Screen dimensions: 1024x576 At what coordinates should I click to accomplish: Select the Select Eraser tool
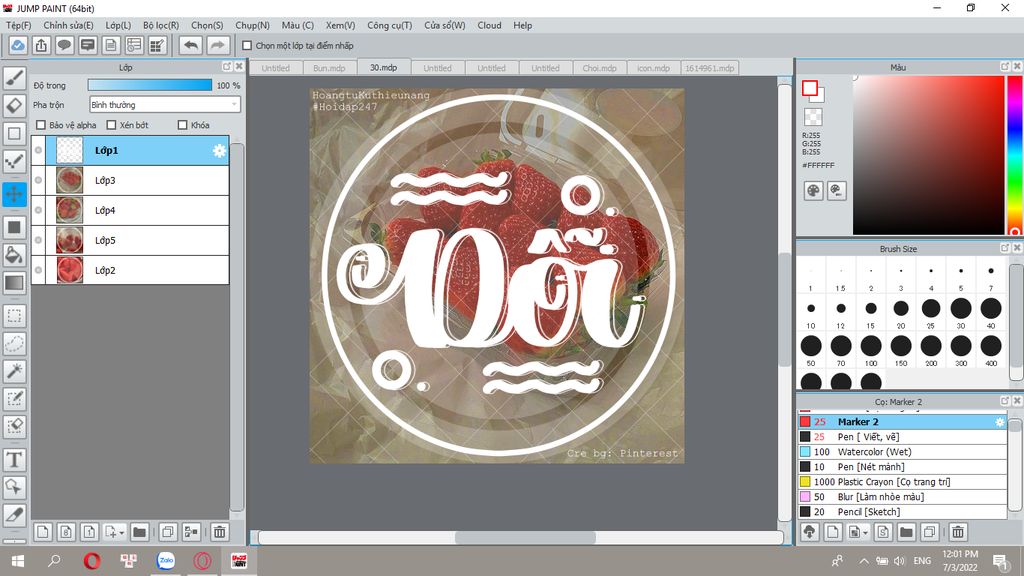point(14,426)
